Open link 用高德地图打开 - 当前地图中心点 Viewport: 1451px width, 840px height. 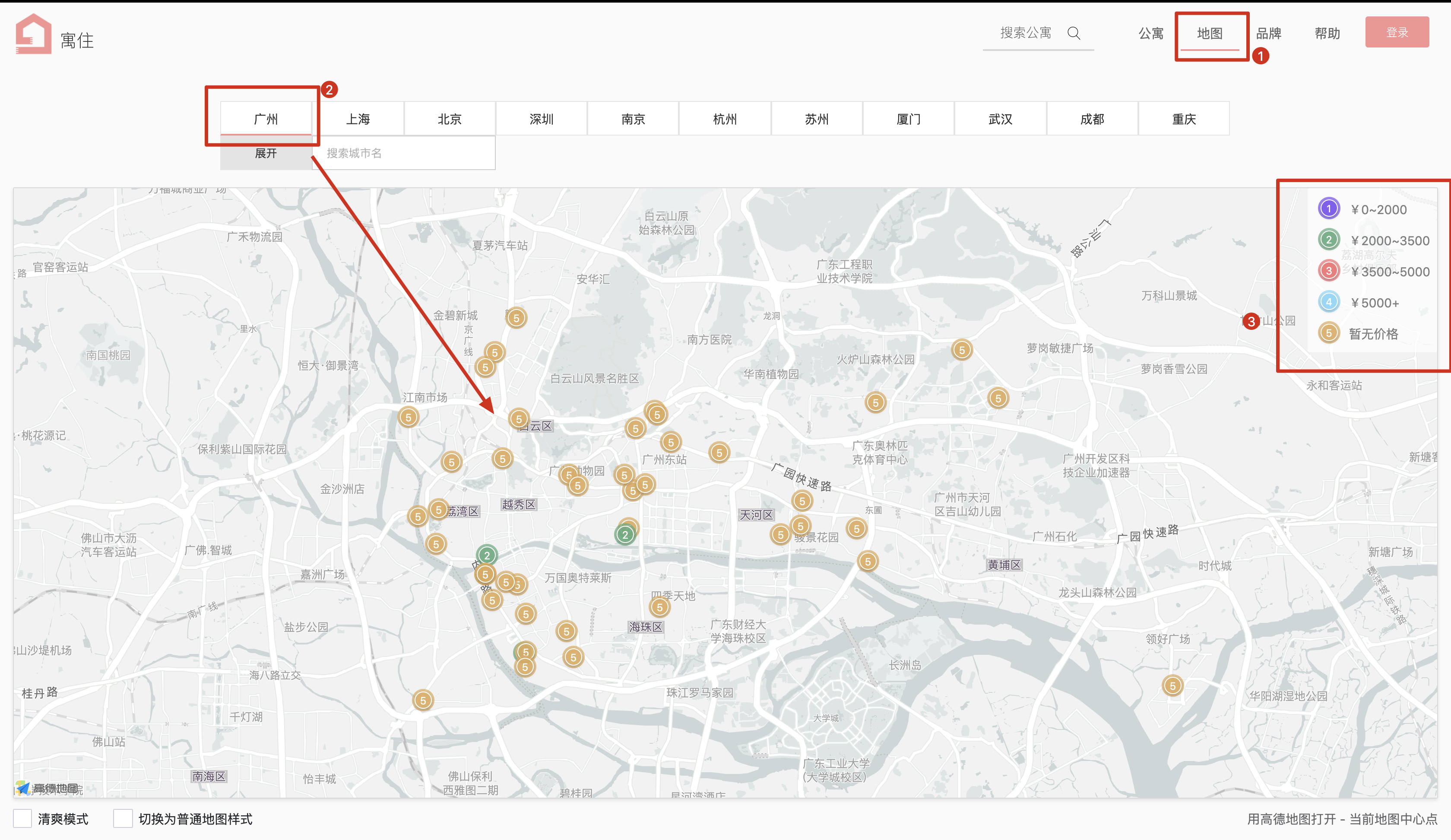click(x=1342, y=819)
